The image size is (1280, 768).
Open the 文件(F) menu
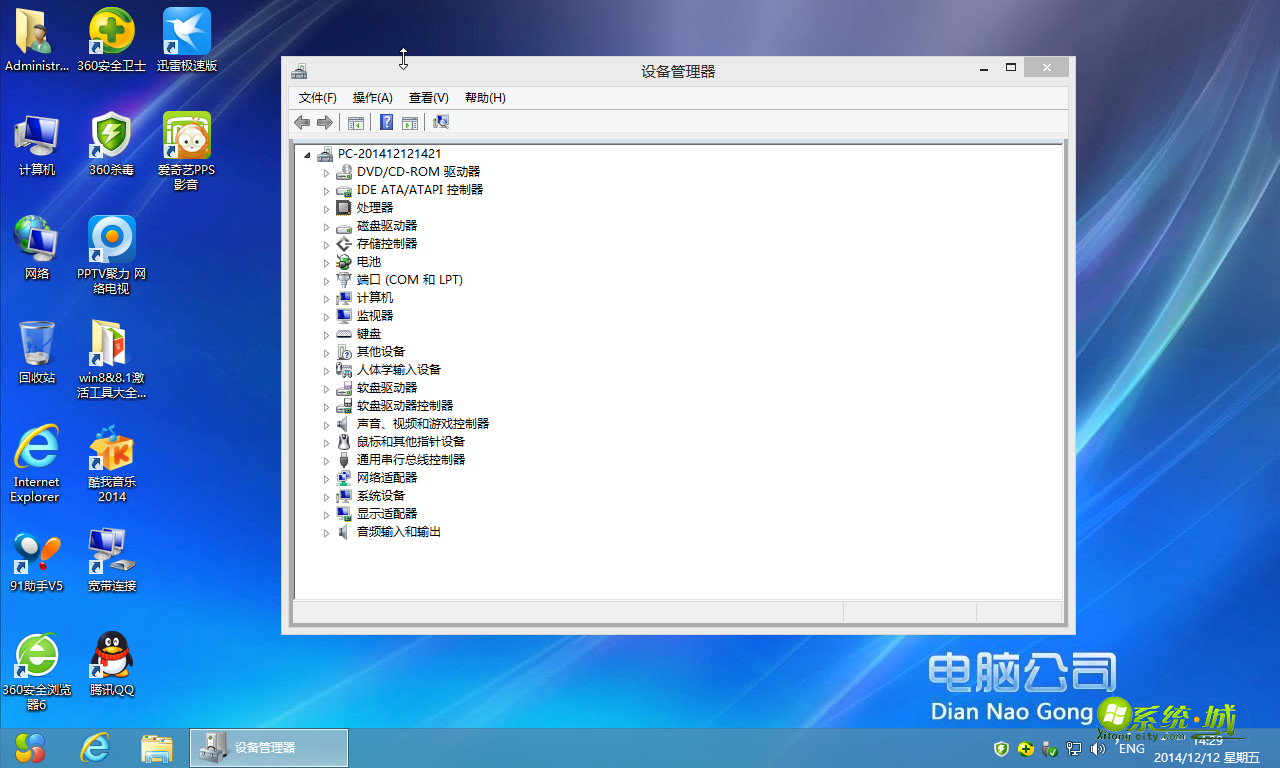pos(316,97)
